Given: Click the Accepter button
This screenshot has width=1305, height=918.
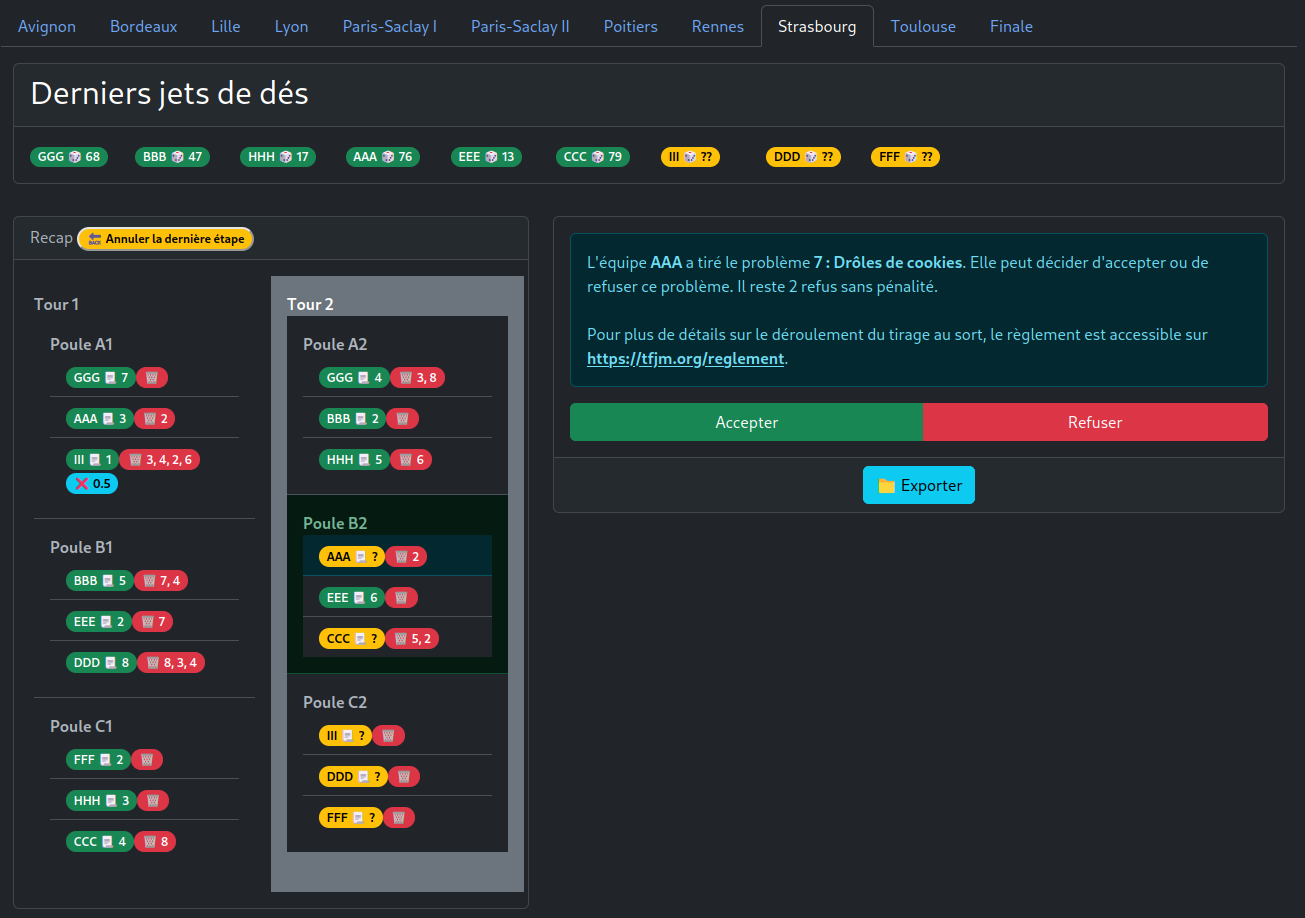Looking at the screenshot, I should 746,422.
